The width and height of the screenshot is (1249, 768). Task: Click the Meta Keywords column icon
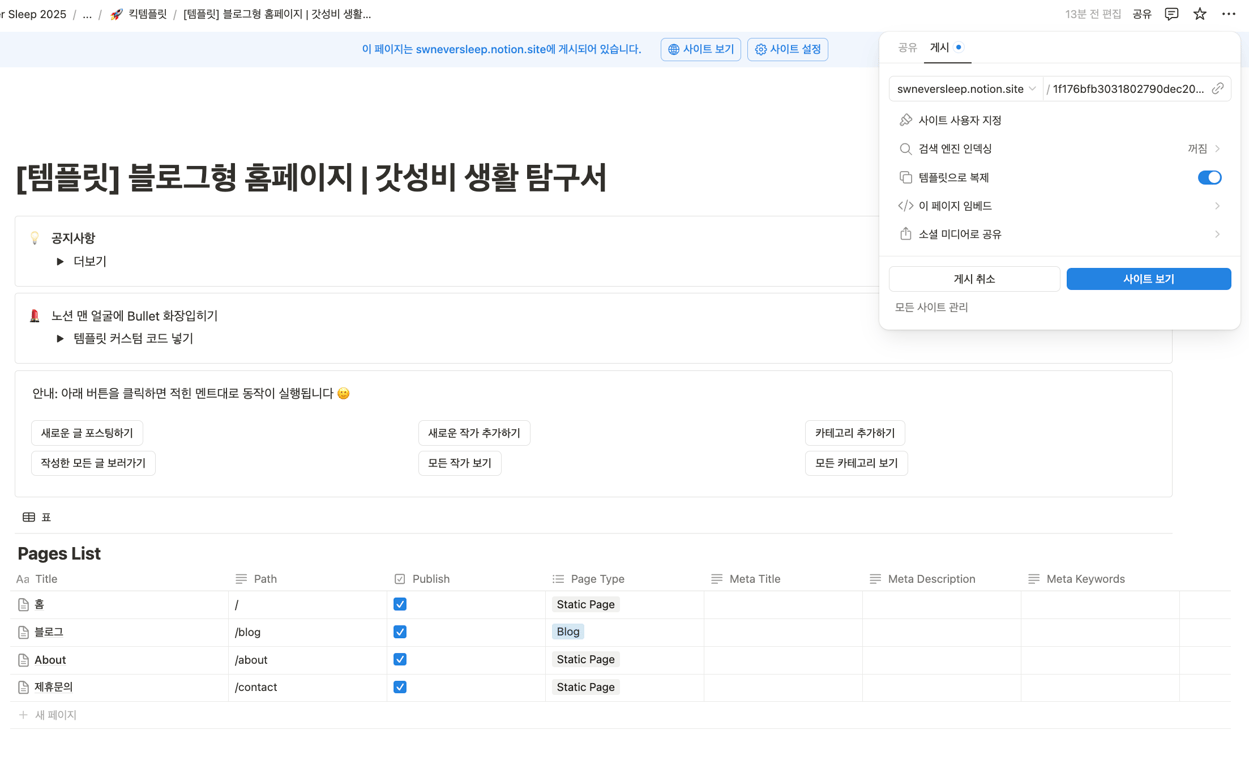(x=1034, y=579)
